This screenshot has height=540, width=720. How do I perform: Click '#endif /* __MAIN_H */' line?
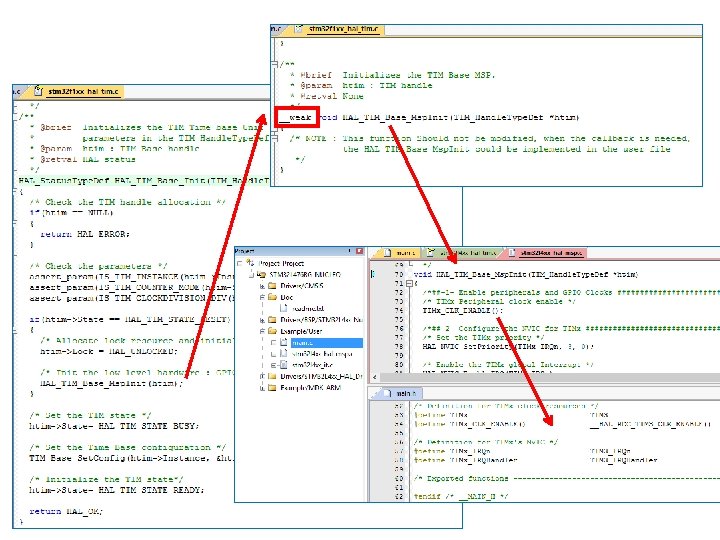click(461, 496)
